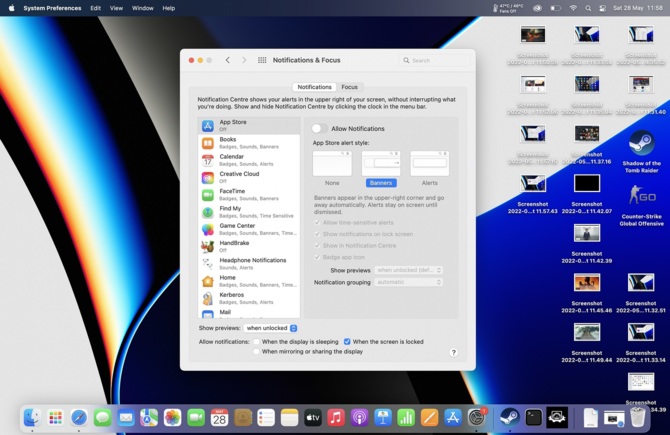Launch Maps from the Dock

coord(149,417)
